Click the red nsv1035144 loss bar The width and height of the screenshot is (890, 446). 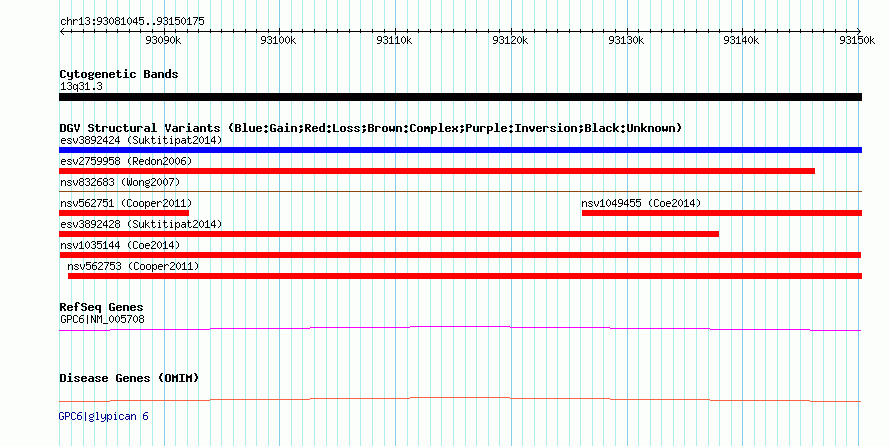coord(460,255)
